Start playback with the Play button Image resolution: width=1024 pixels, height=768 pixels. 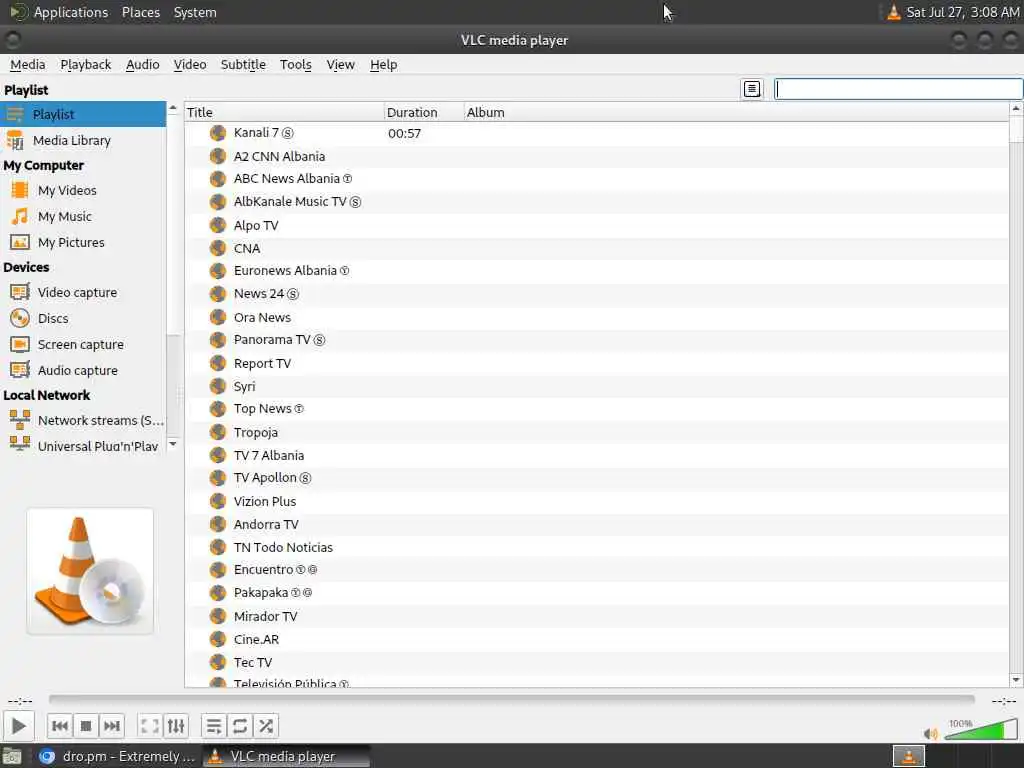[x=18, y=726]
